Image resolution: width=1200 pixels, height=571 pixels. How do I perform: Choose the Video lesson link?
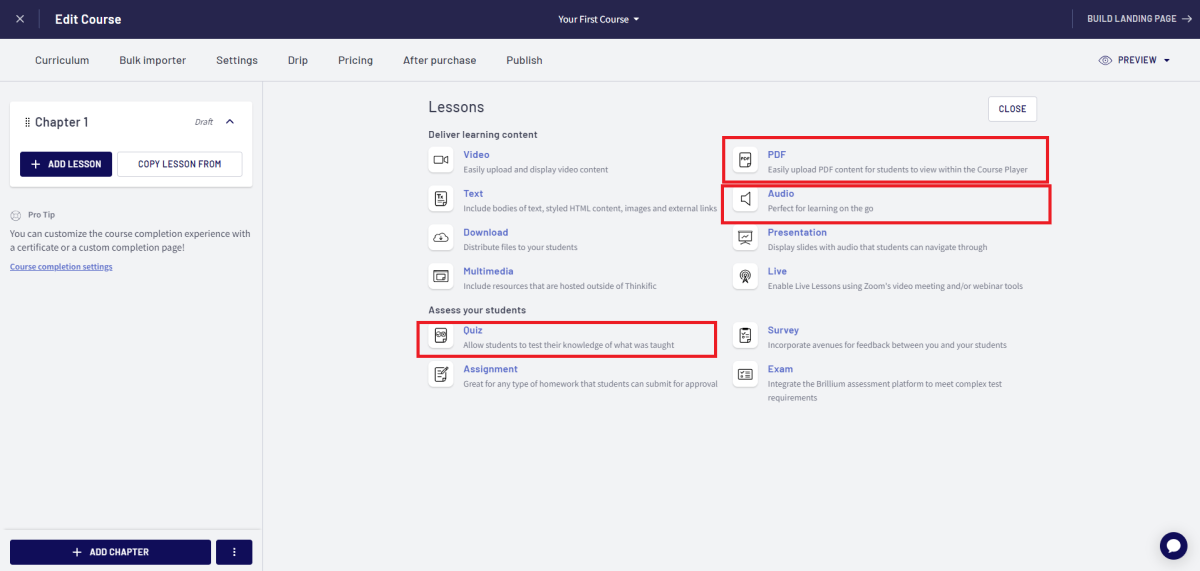click(x=476, y=155)
